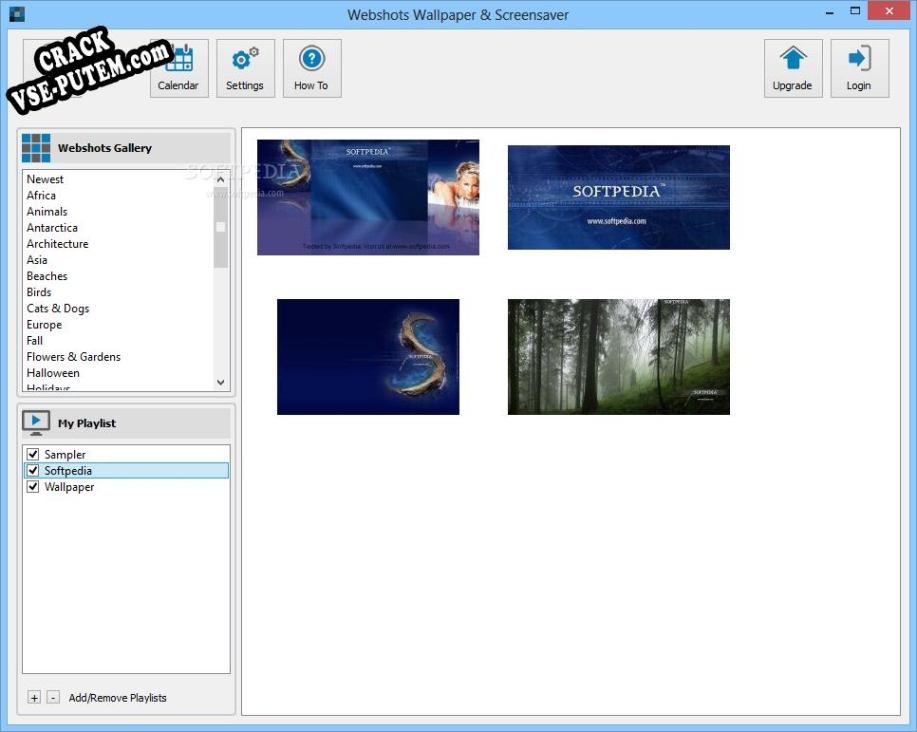Uncheck the Wallpaper playlist checkbox
917x732 pixels.
click(33, 486)
